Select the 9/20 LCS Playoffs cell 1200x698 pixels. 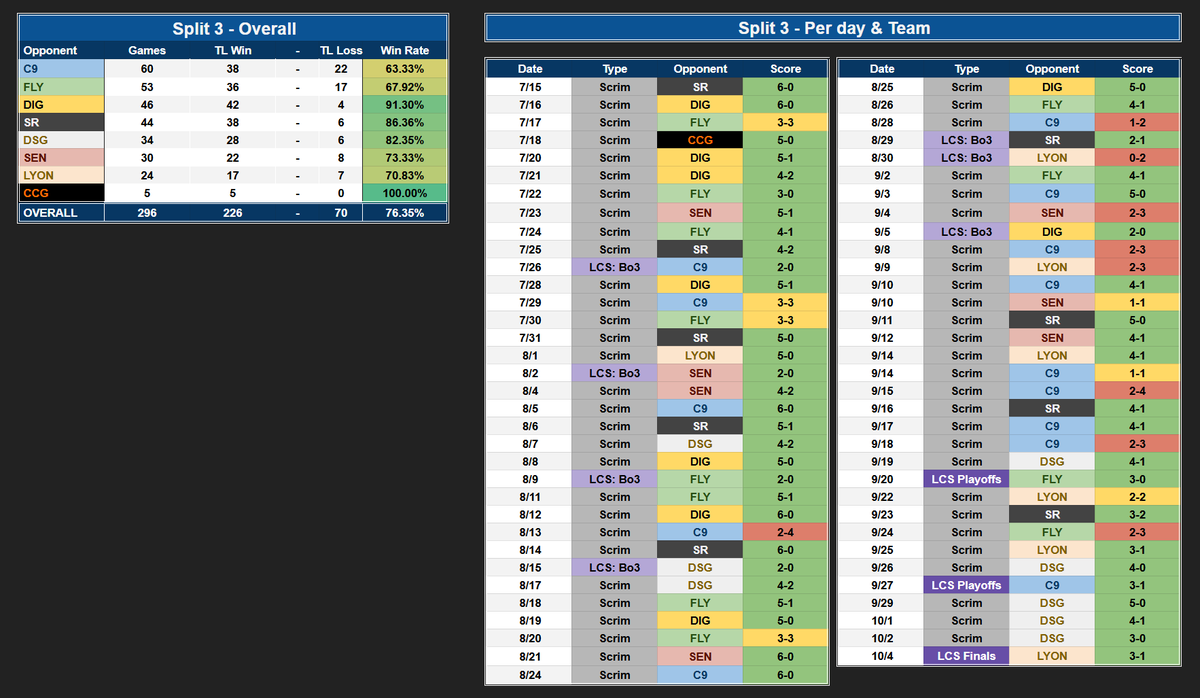click(966, 479)
